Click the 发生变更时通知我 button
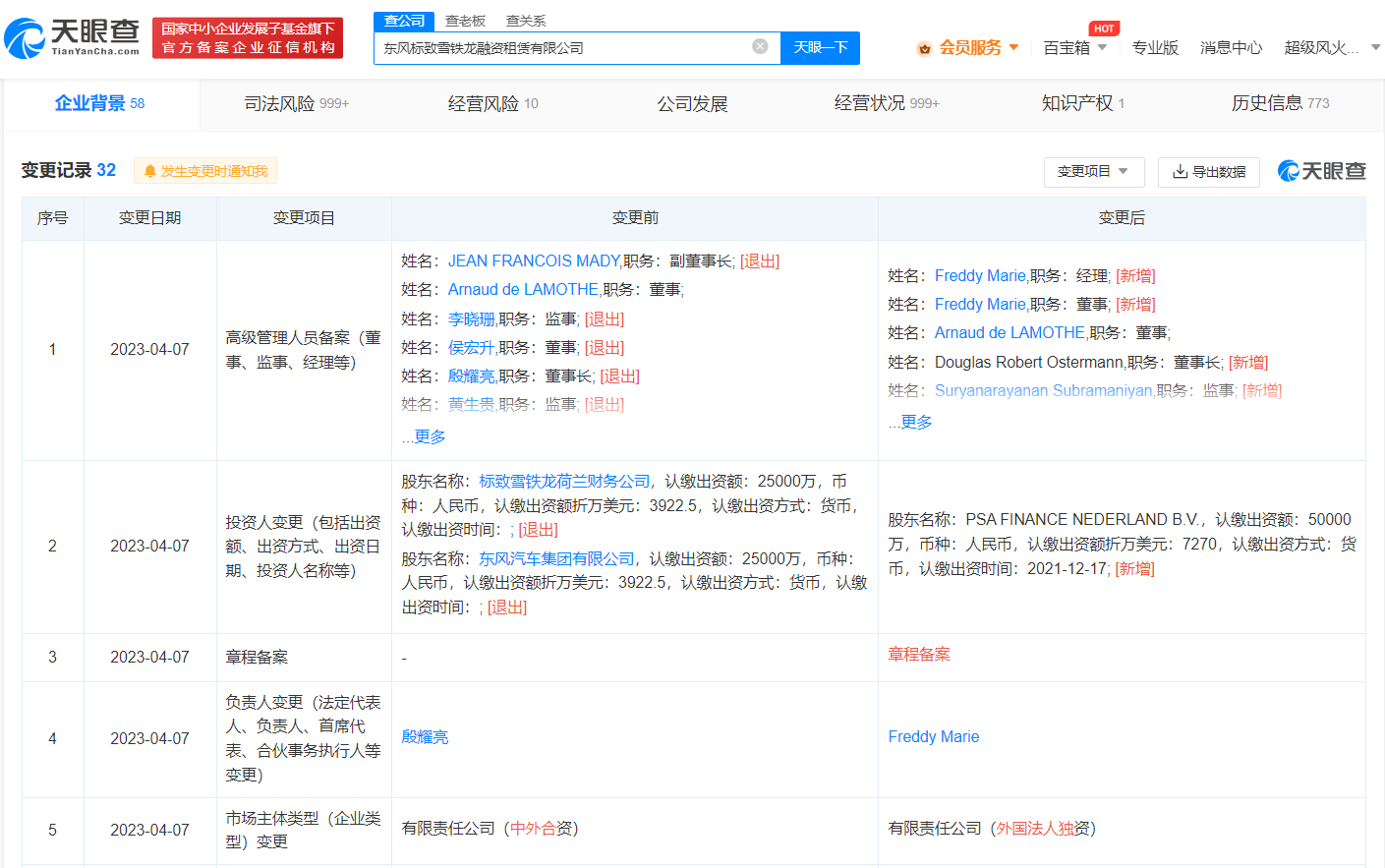The image size is (1385, 868). [205, 171]
